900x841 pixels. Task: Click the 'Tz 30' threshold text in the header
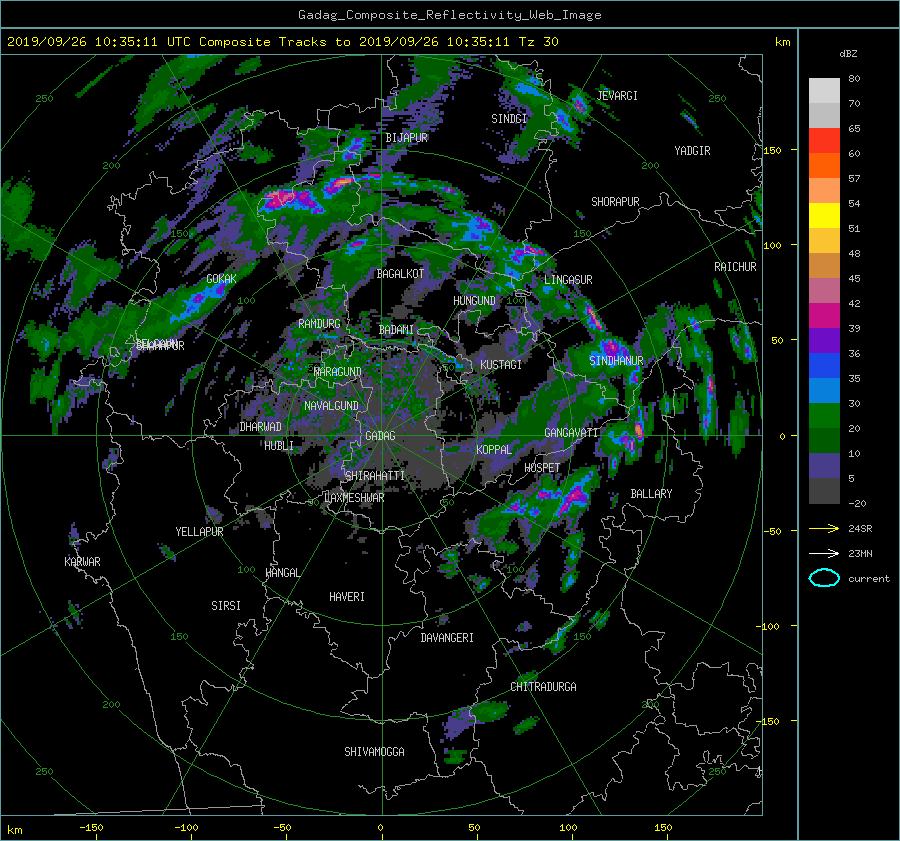click(x=538, y=42)
